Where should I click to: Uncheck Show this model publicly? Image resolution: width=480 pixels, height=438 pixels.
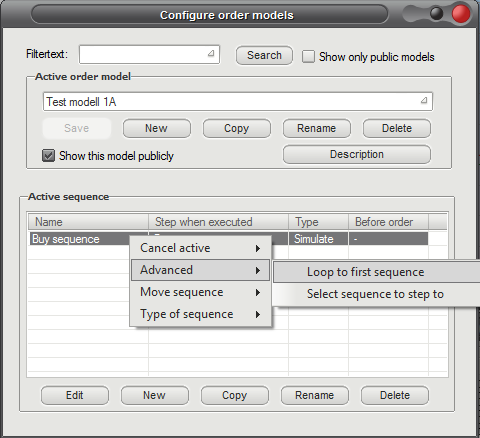48,156
